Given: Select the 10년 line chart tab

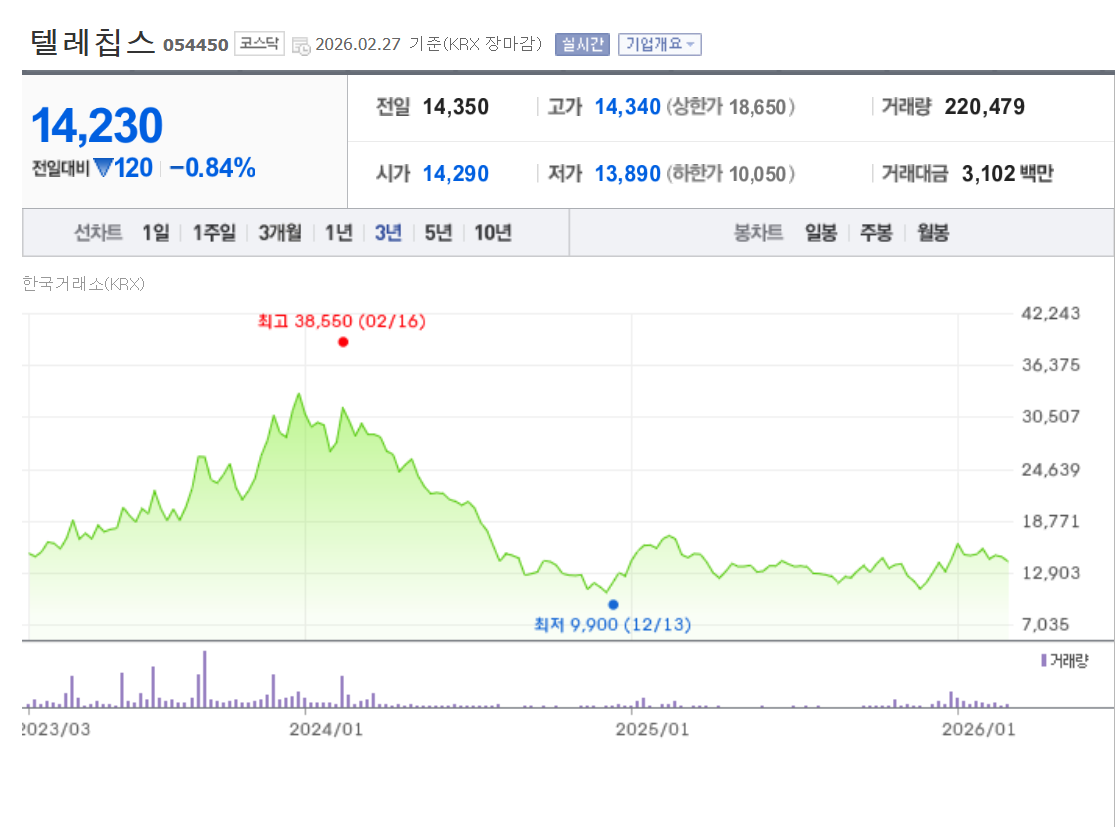Looking at the screenshot, I should point(493,233).
